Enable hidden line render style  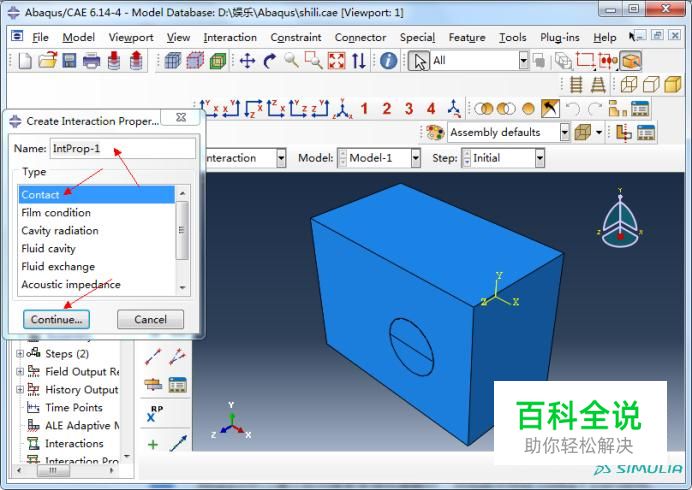click(651, 84)
